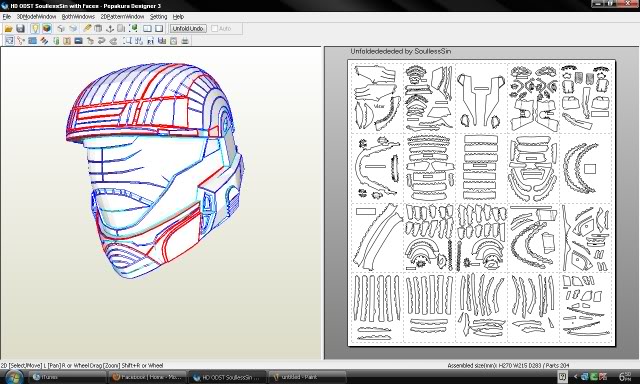The width and height of the screenshot is (640, 384).
Task: Select the split-window layout icon
Action: (x=147, y=29)
